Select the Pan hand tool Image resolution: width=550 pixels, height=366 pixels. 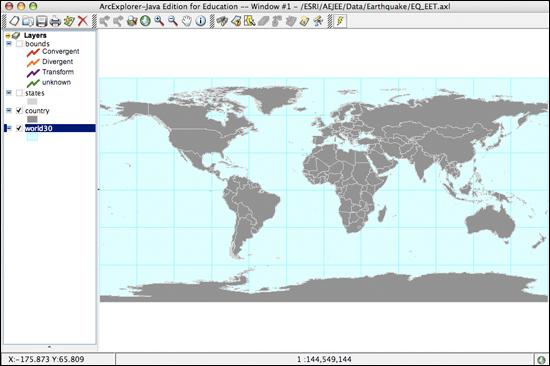(187, 21)
